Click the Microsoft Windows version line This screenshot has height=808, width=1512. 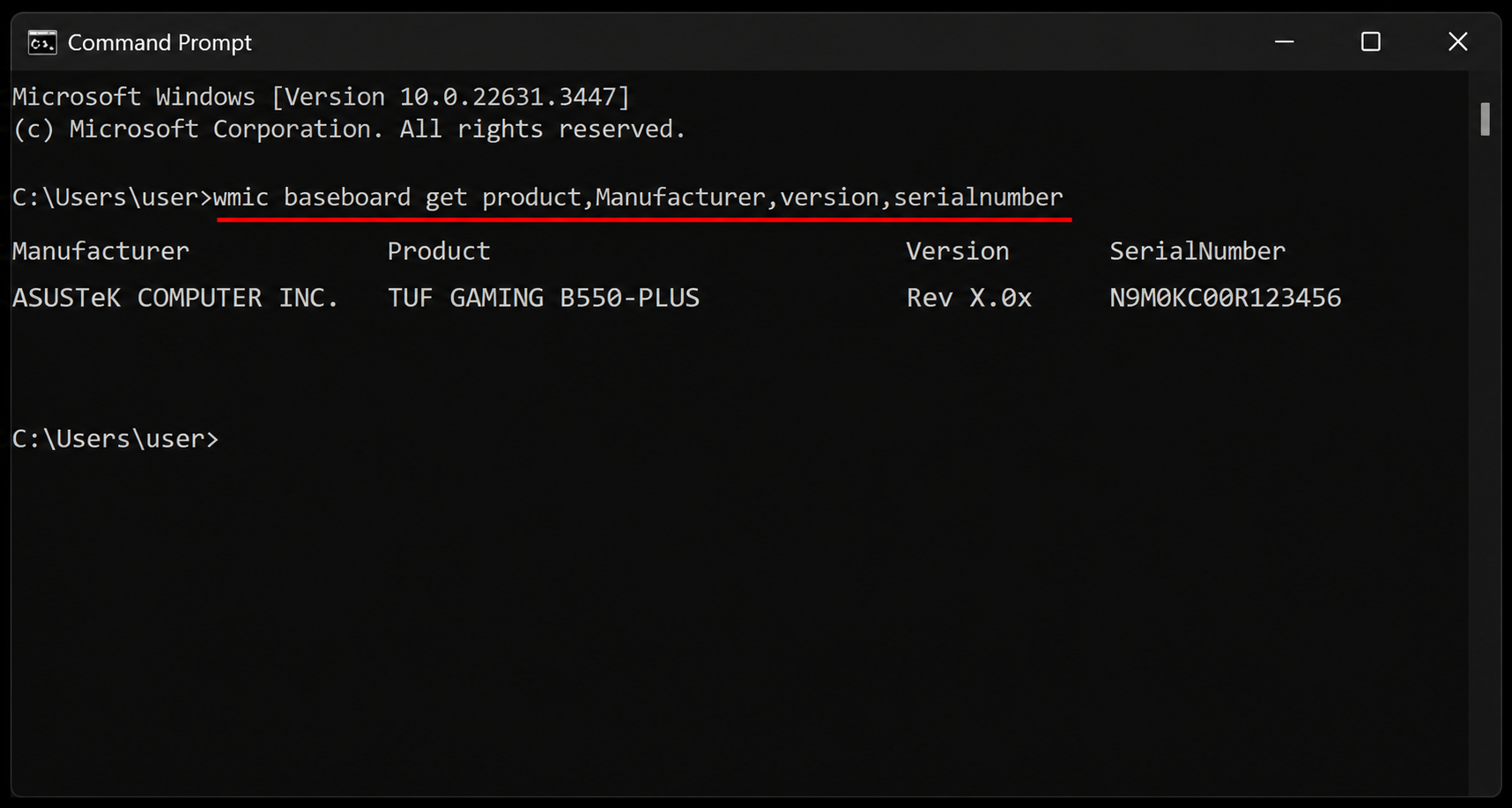pyautogui.click(x=322, y=97)
